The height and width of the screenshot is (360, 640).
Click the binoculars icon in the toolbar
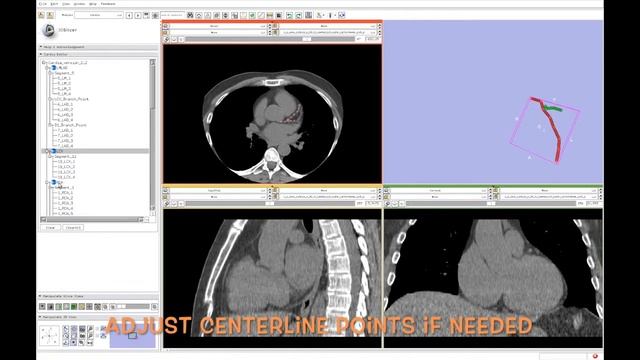(190, 15)
